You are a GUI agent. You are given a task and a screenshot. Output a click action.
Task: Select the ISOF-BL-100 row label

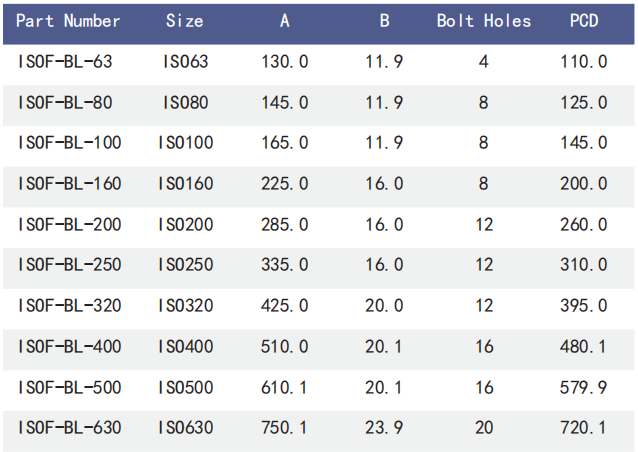[x=69, y=143]
